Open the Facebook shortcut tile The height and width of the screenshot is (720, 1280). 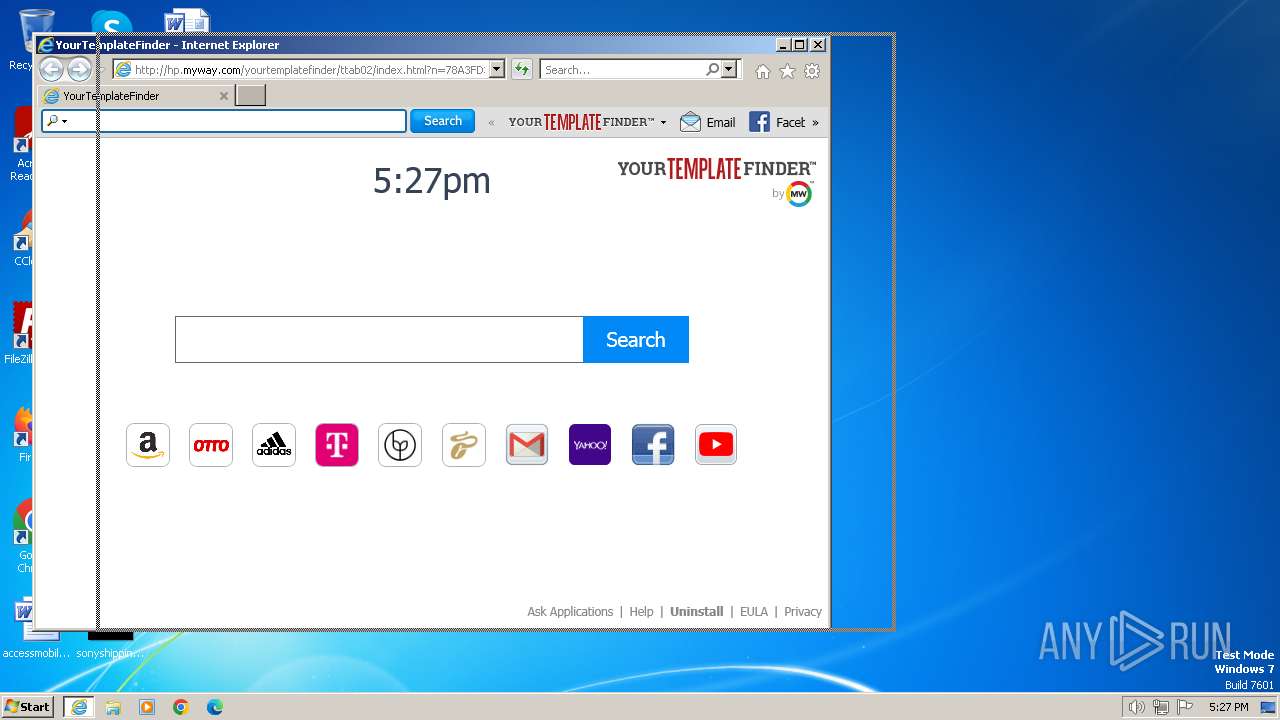pos(653,445)
